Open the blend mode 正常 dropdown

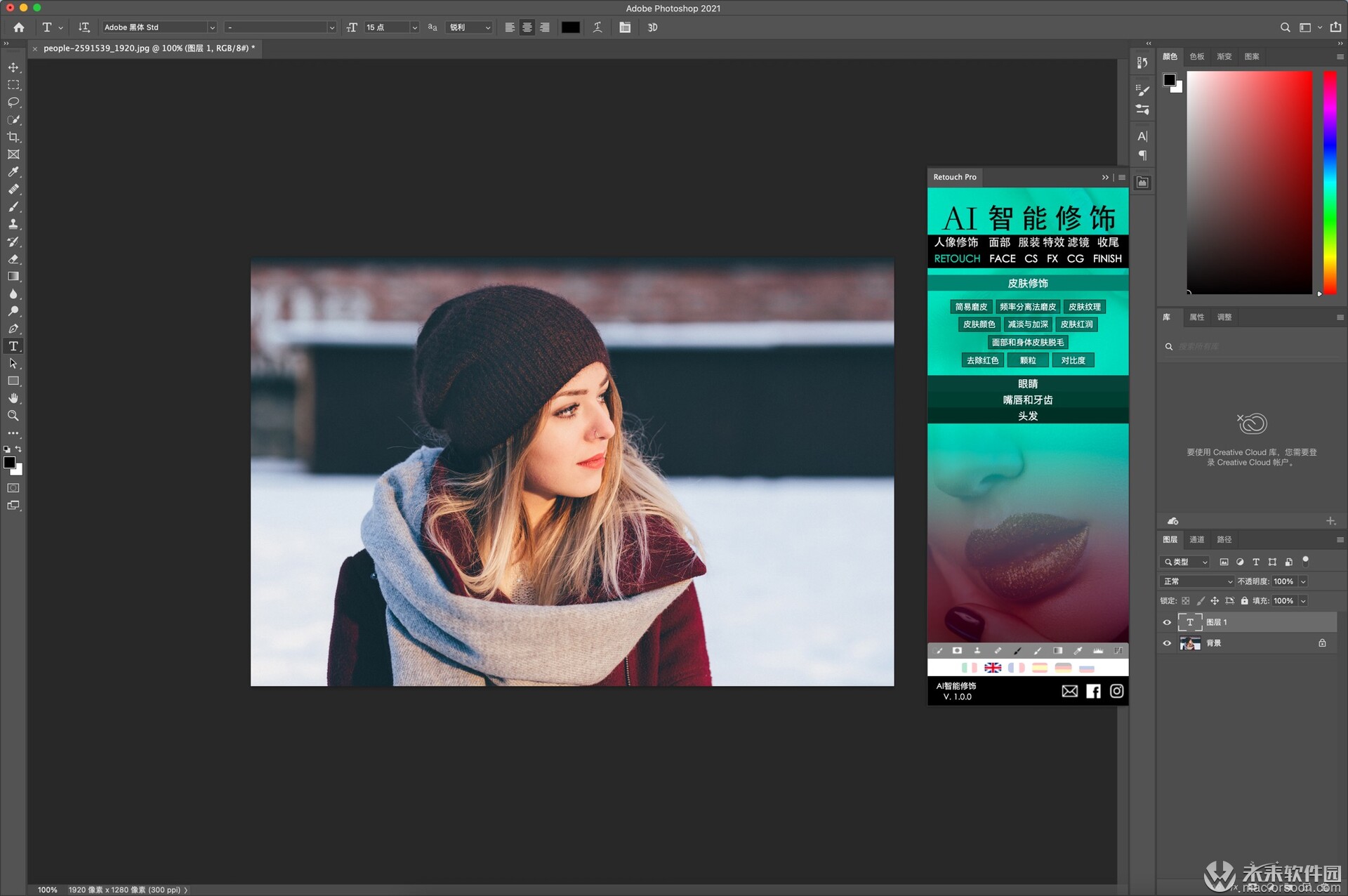click(x=1197, y=581)
